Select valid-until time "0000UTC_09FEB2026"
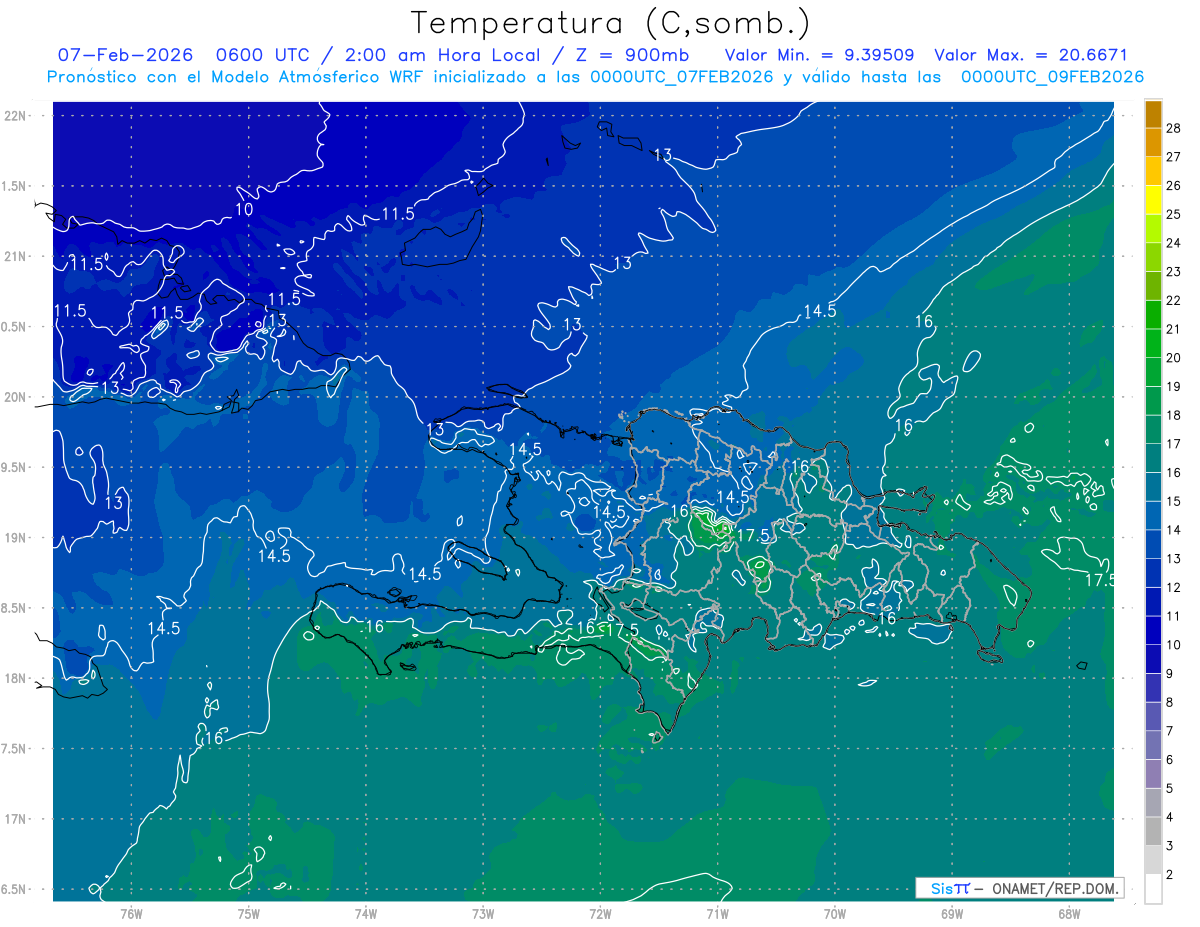 tap(1052, 77)
